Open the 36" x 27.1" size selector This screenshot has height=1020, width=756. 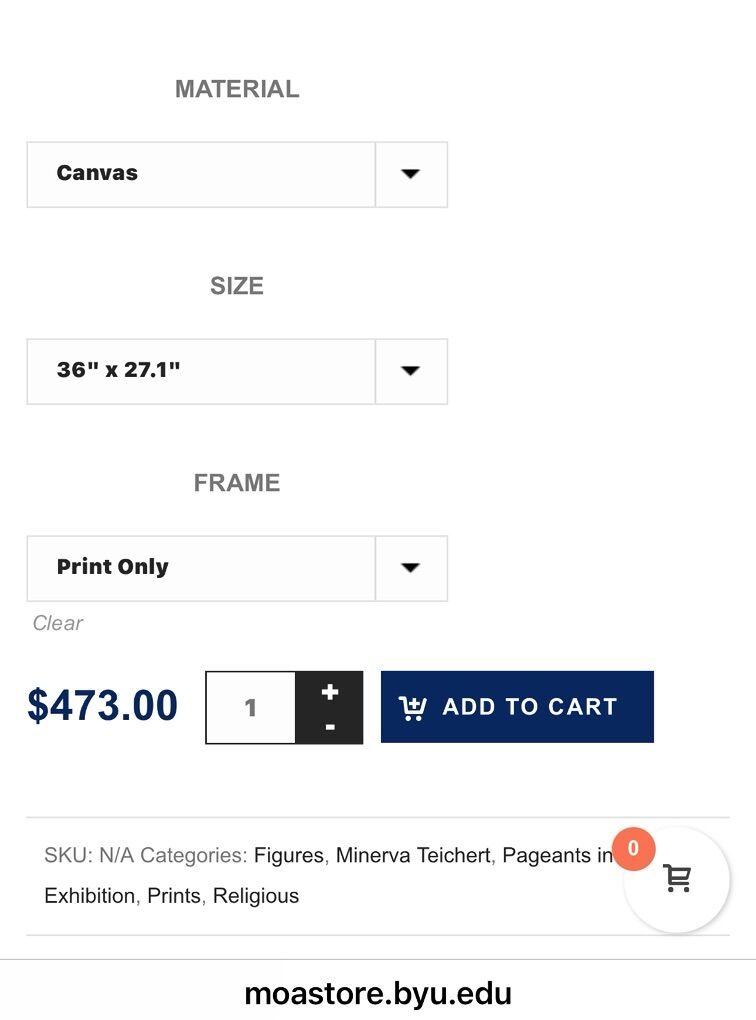click(x=201, y=371)
